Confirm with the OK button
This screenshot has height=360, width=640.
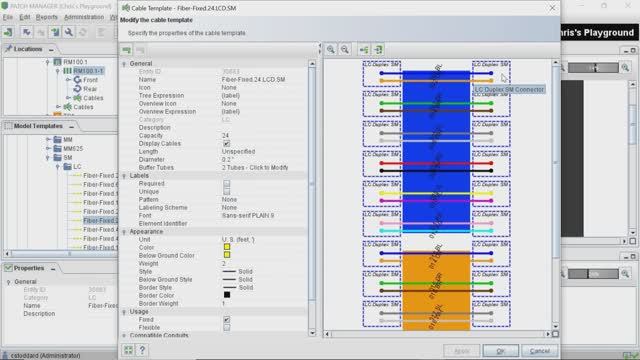pos(500,351)
